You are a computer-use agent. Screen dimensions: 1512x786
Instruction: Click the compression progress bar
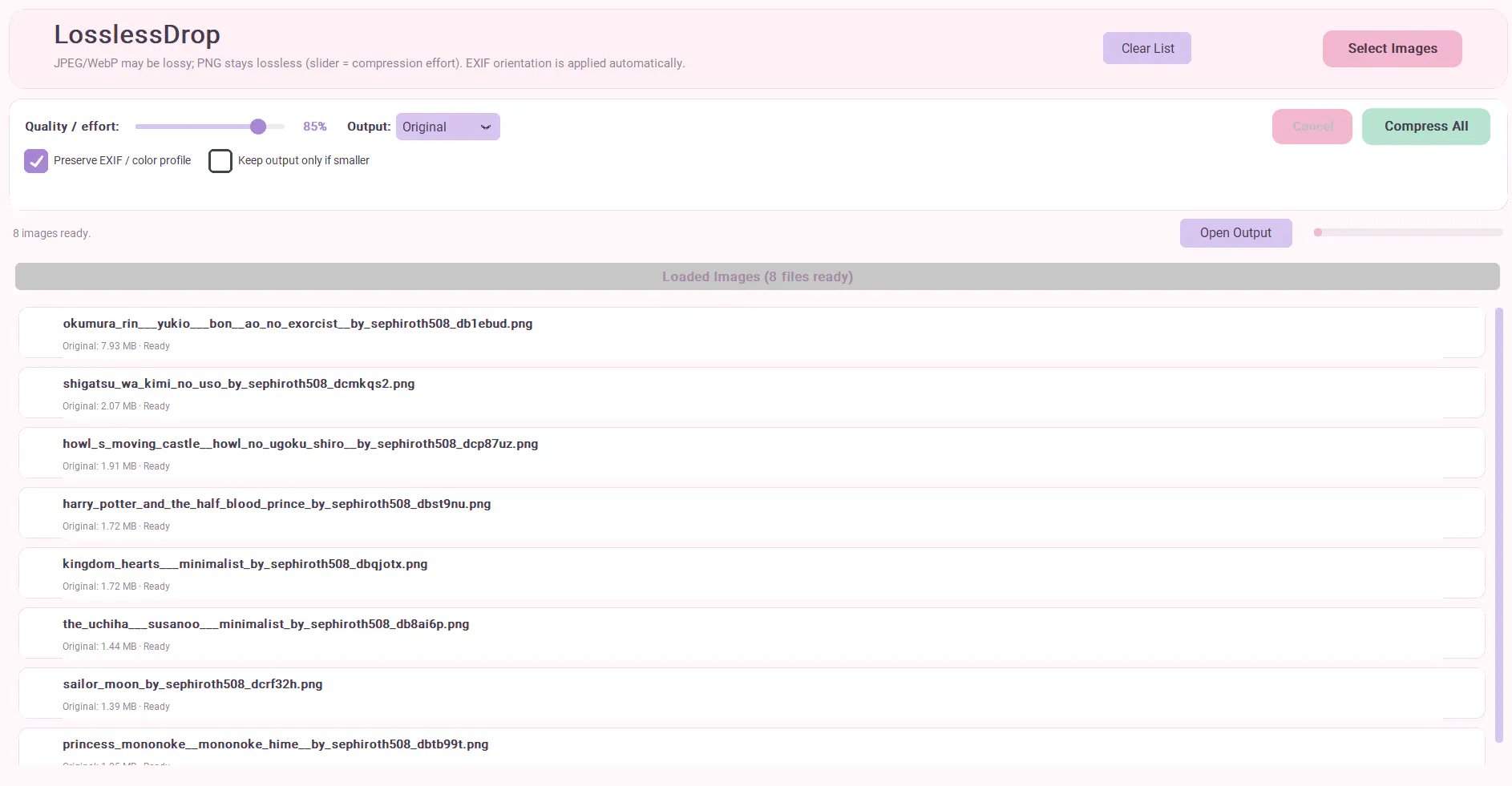point(1408,232)
